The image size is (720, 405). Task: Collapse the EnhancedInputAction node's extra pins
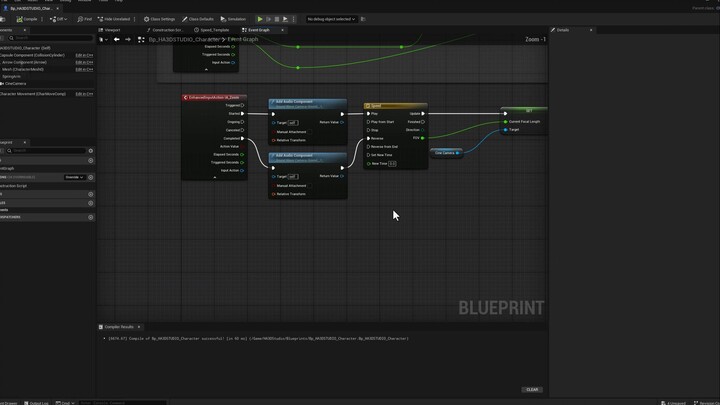[214, 178]
